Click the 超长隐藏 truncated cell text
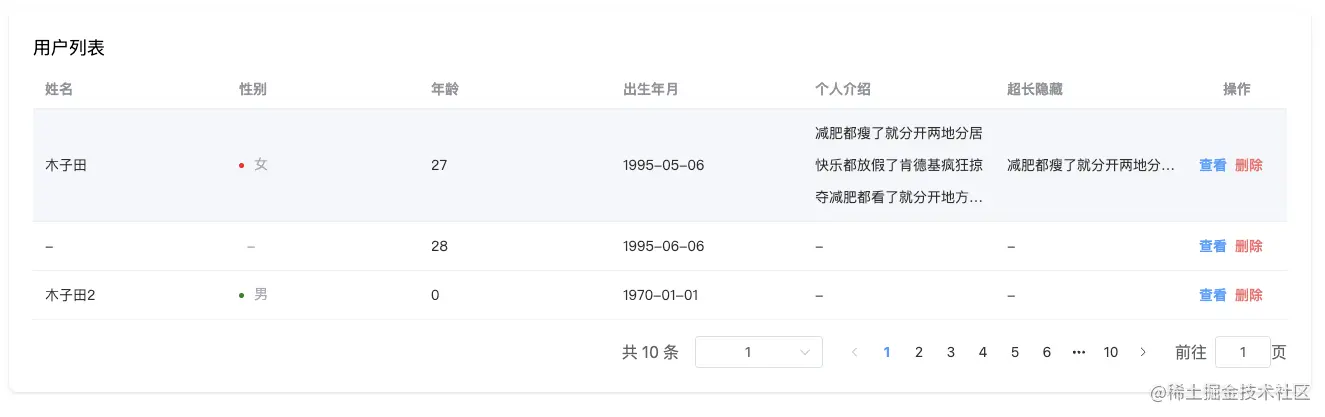Screen dimensions: 1325x417 tap(1090, 165)
